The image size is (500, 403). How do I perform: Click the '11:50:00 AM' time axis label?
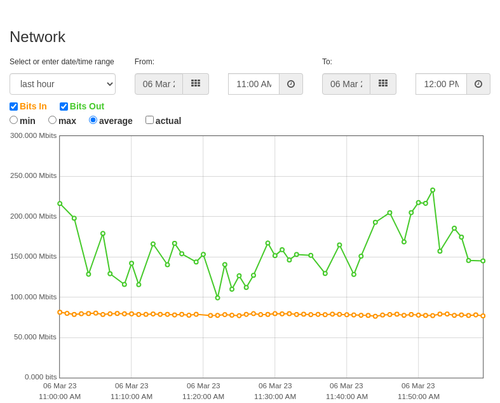[x=419, y=397]
